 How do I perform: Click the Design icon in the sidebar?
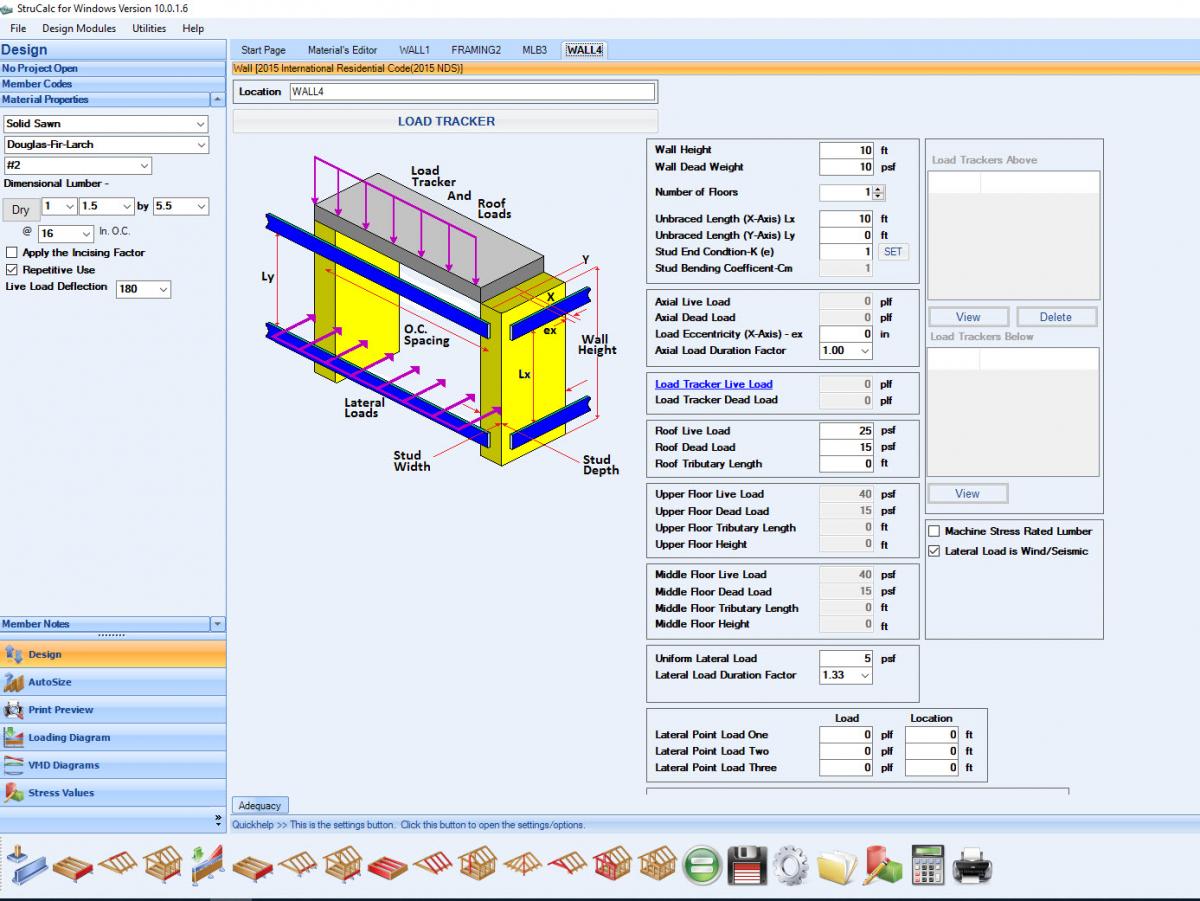[112, 654]
